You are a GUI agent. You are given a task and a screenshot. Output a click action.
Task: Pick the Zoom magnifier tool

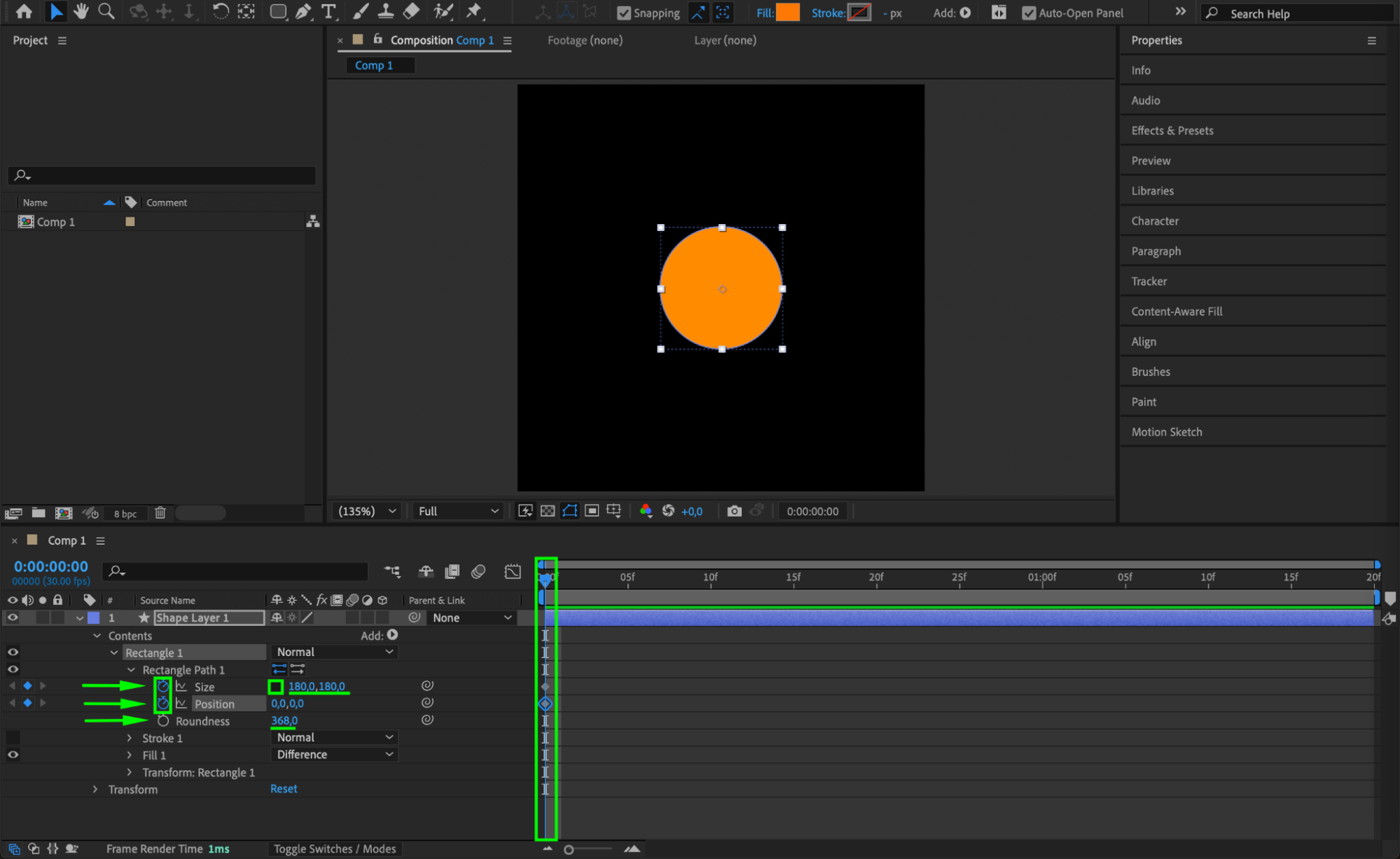pyautogui.click(x=106, y=12)
